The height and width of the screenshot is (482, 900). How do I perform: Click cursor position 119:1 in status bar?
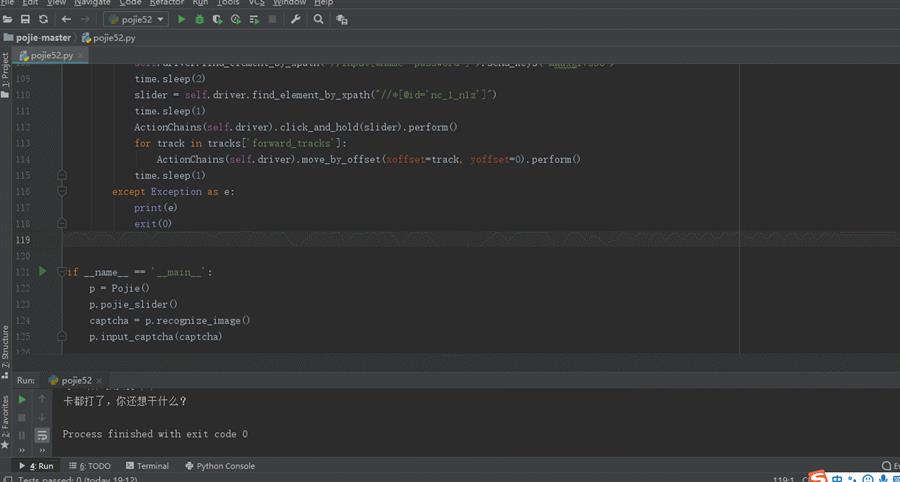click(783, 479)
